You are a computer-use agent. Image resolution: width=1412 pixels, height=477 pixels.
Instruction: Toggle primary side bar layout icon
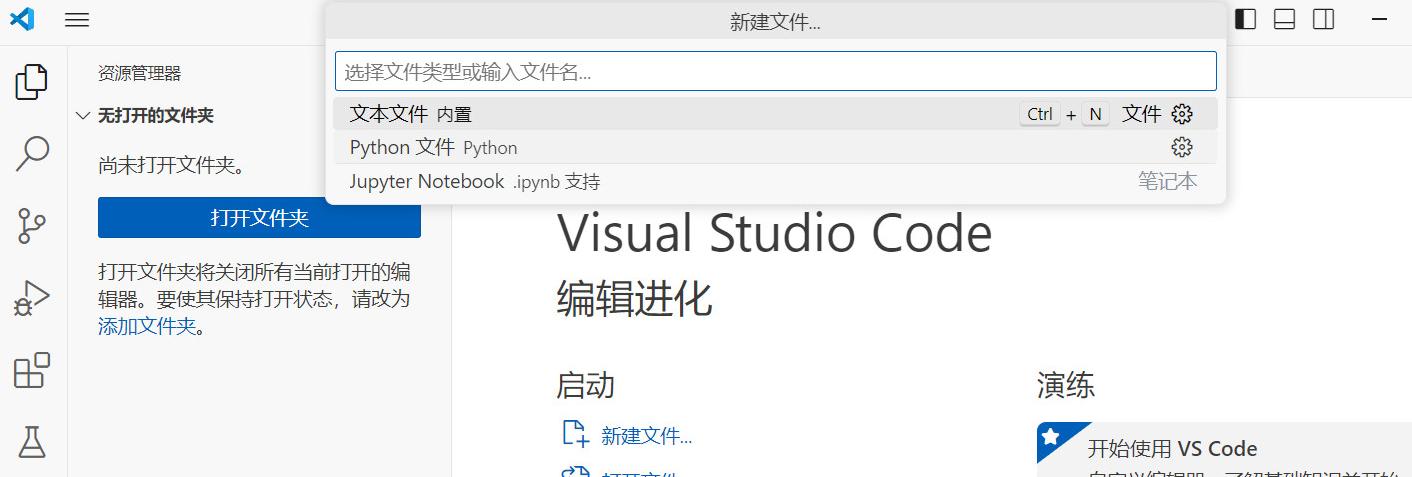point(1246,19)
